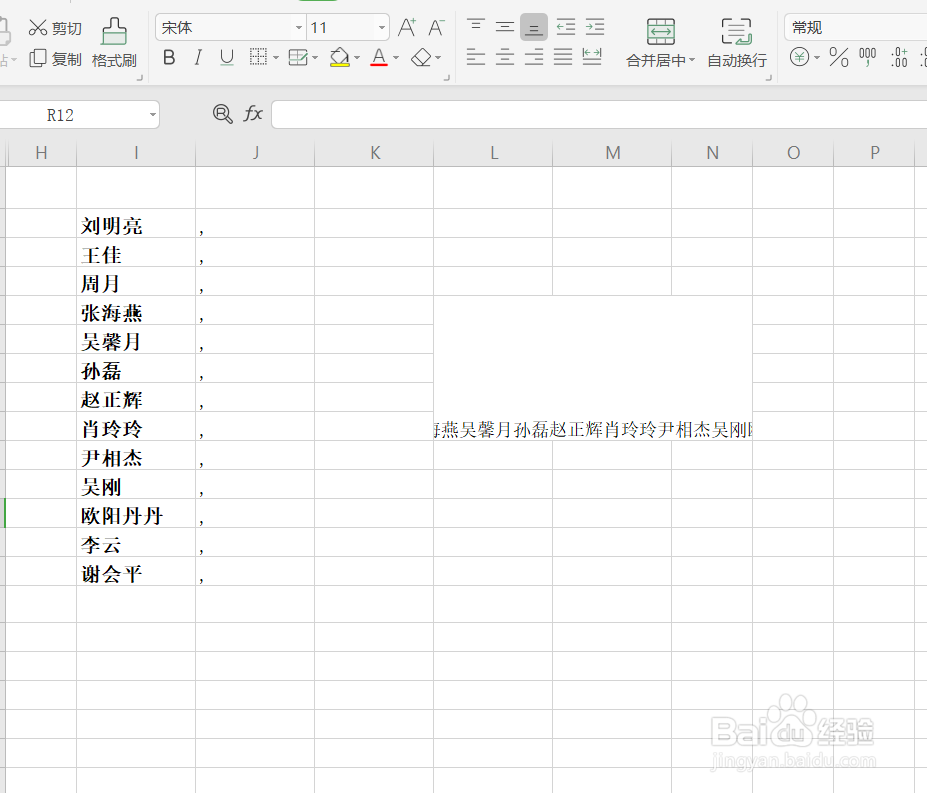Select column P header

(x=874, y=153)
